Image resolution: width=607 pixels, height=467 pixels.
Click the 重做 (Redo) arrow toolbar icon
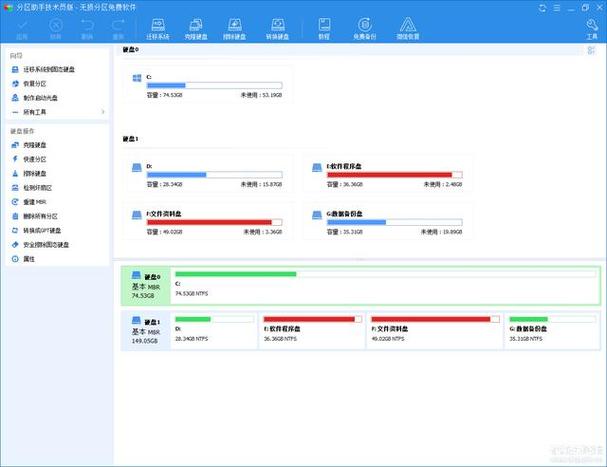coord(118,29)
